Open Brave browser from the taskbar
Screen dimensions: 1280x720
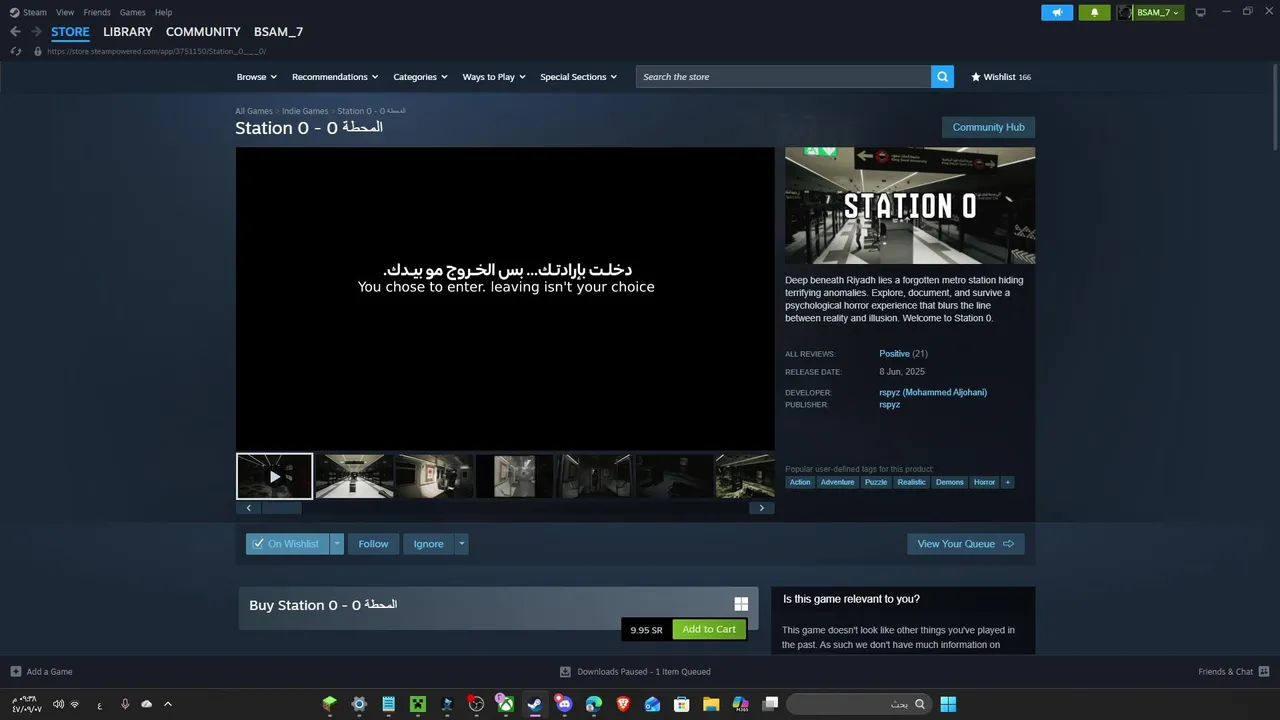click(624, 704)
